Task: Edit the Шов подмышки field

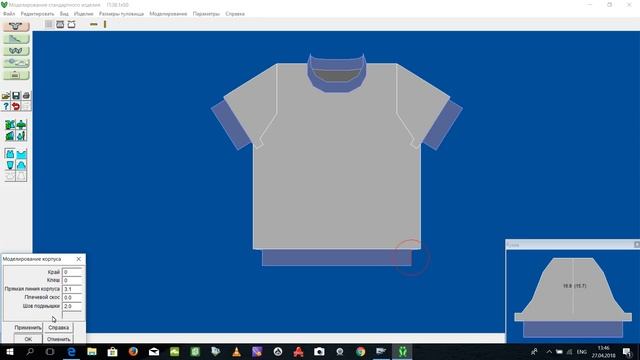Action: click(x=72, y=306)
